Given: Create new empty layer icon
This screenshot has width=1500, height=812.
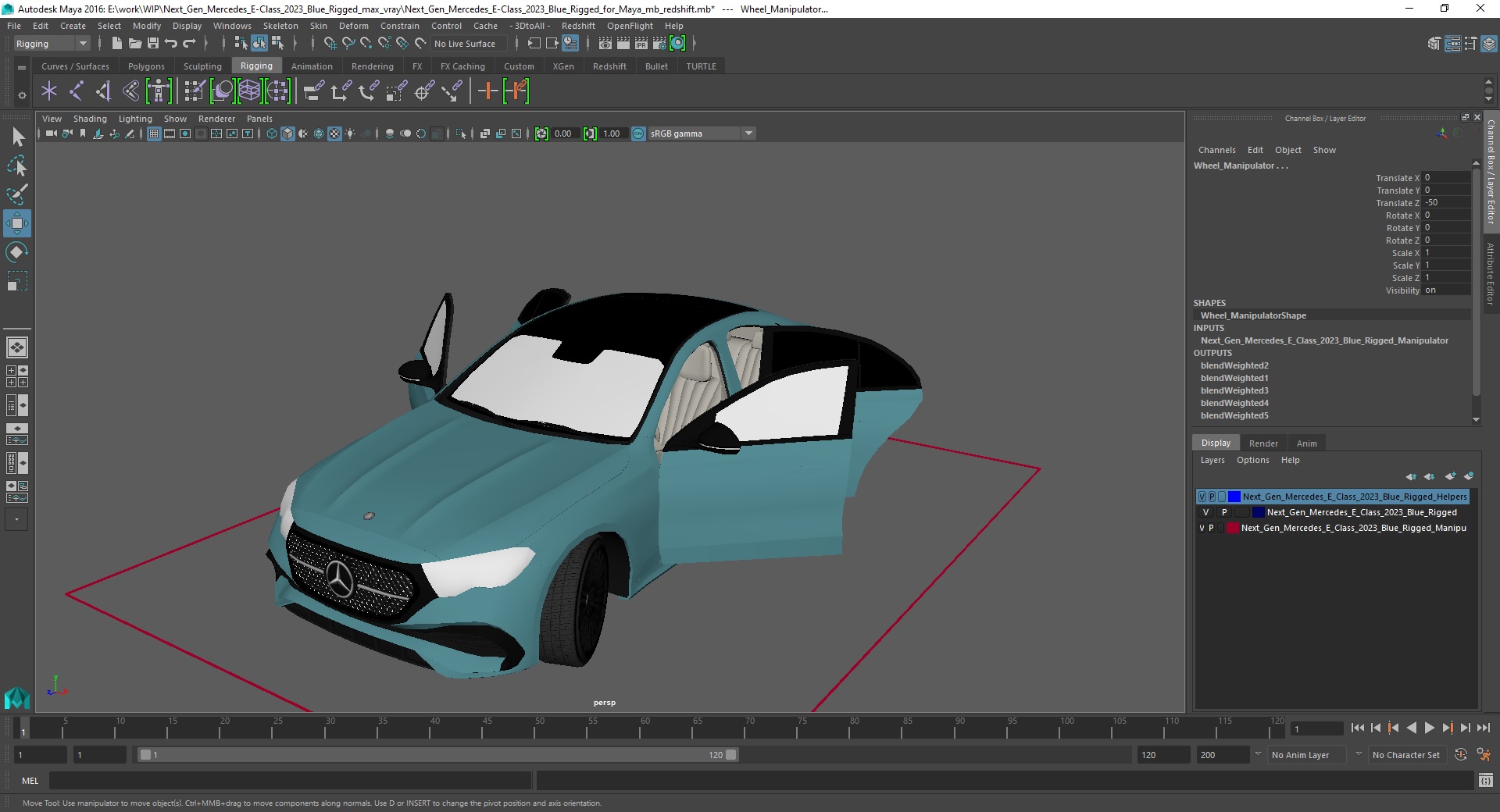Looking at the screenshot, I should pyautogui.click(x=1451, y=476).
